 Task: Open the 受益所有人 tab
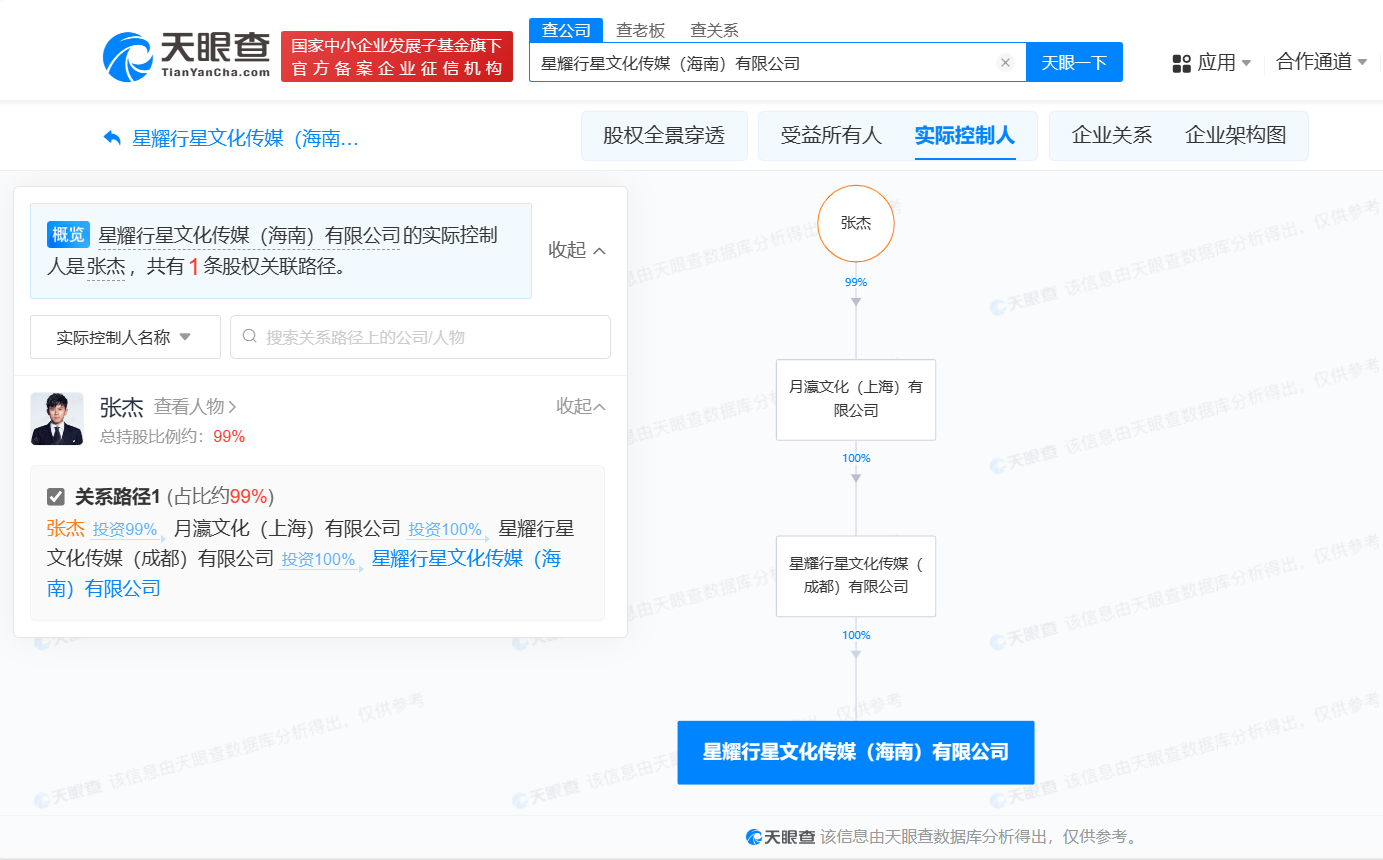(x=831, y=136)
